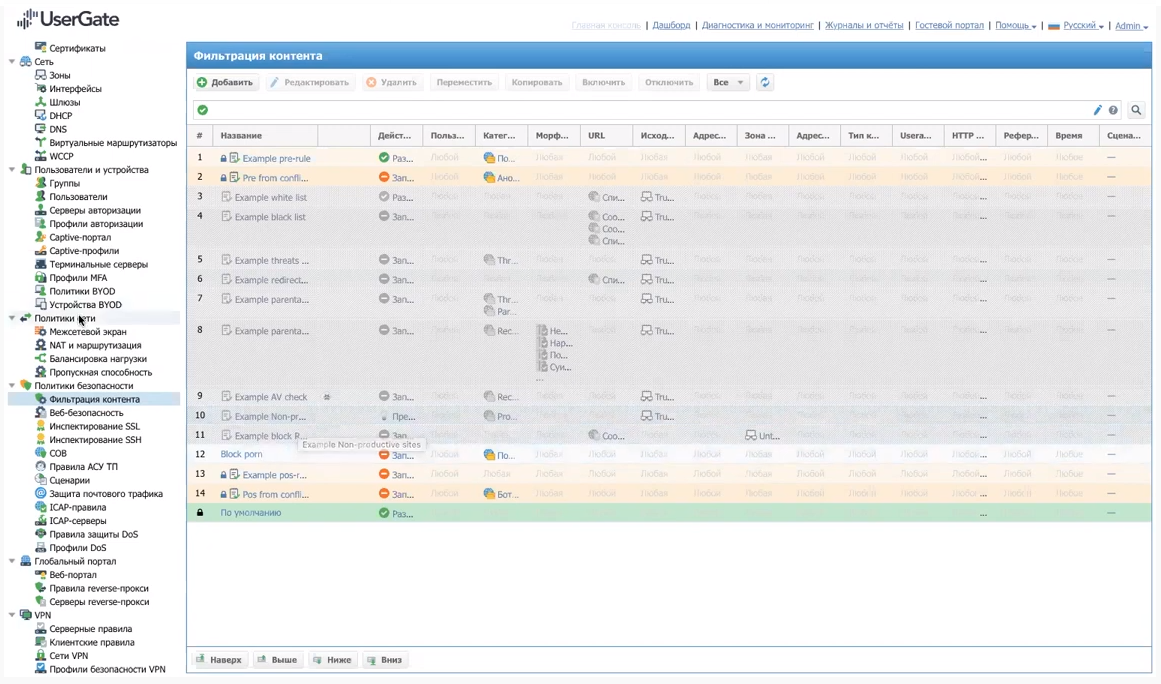Click the lock icon on the default rule row
Screen dimensions: 1161x684
coord(200,513)
